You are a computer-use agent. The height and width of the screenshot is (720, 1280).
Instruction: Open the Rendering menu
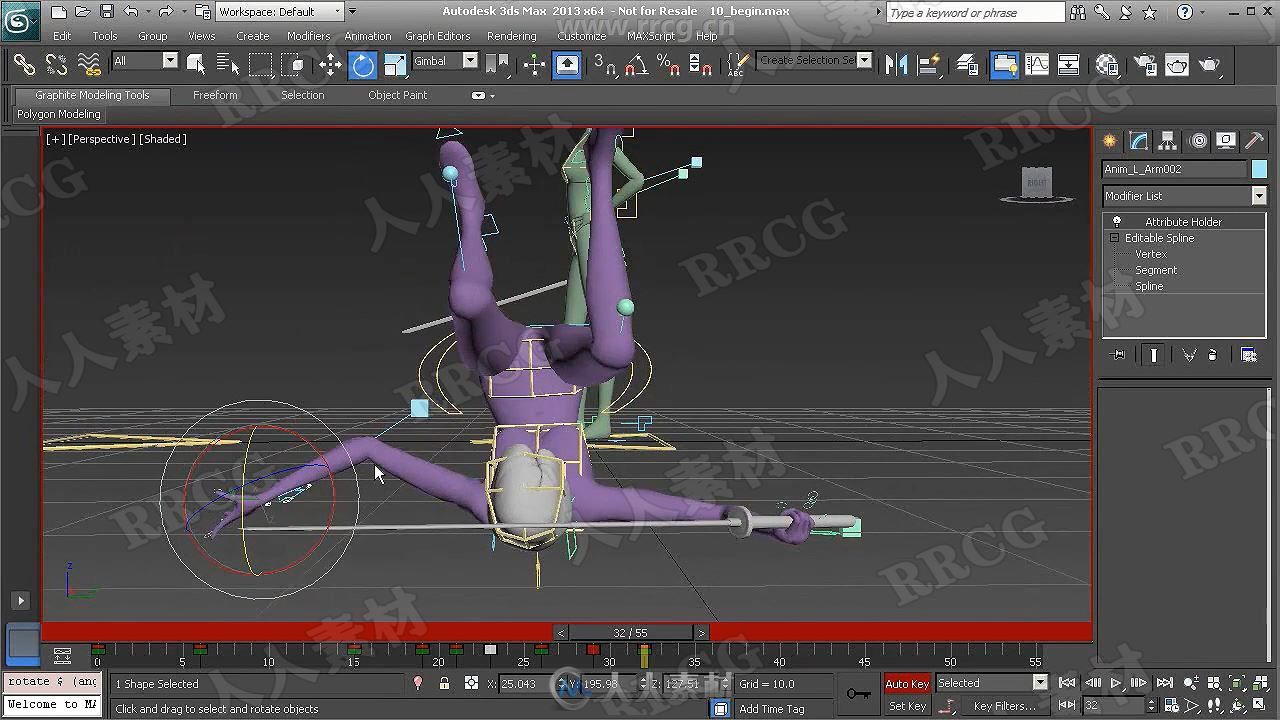(511, 36)
